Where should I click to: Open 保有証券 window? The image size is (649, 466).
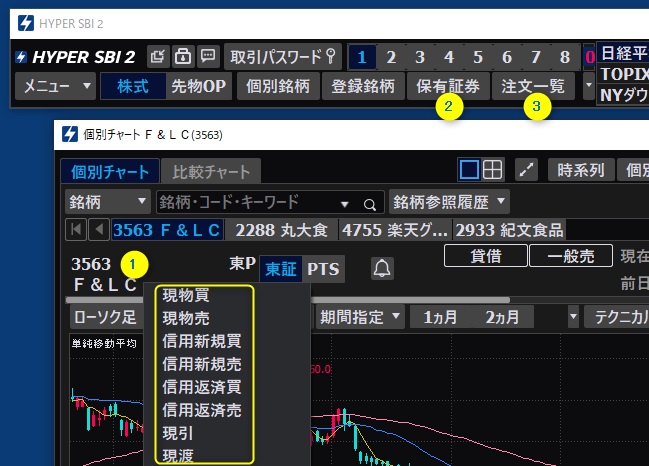[448, 86]
